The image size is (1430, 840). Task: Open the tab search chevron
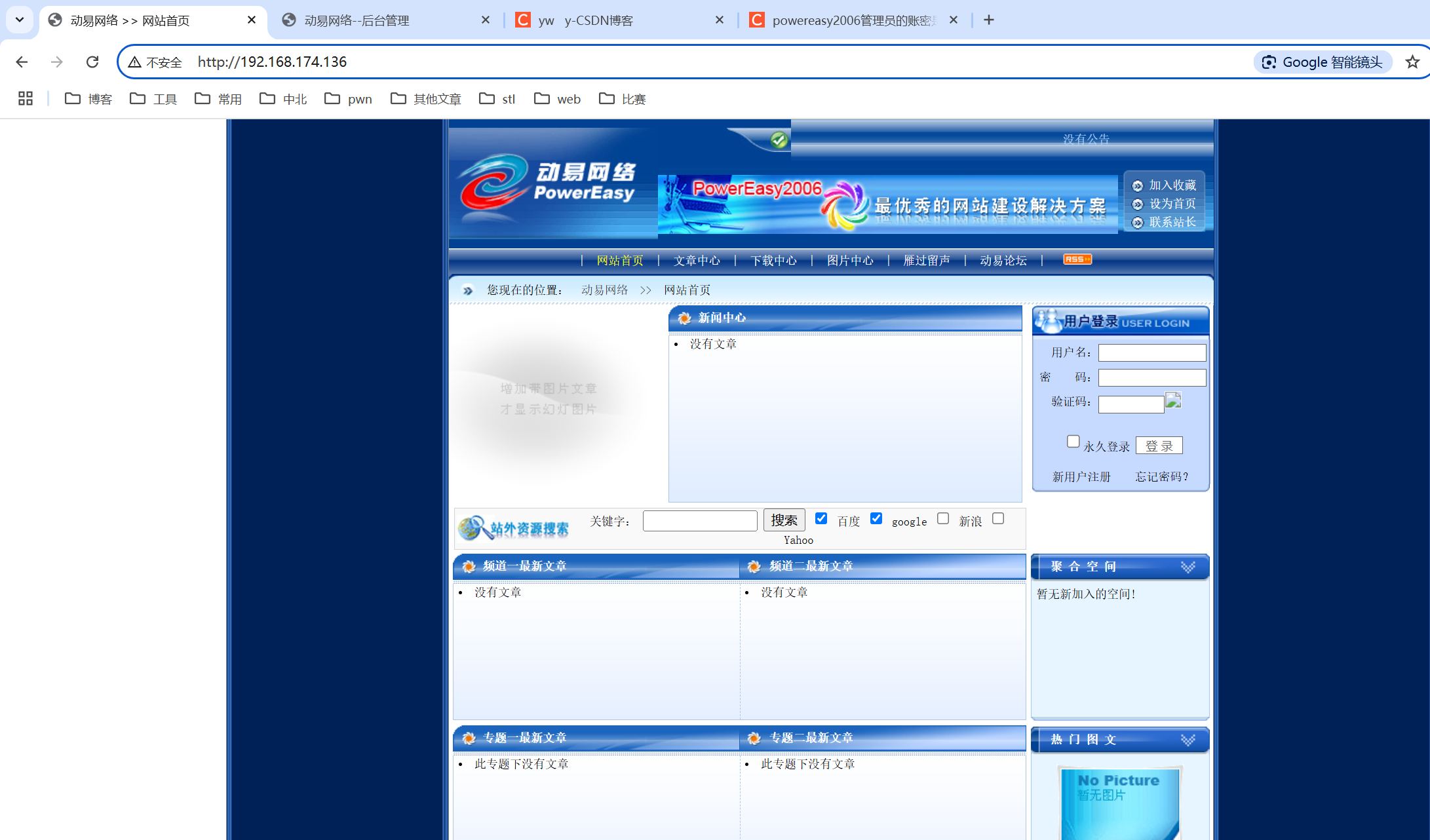[x=20, y=20]
